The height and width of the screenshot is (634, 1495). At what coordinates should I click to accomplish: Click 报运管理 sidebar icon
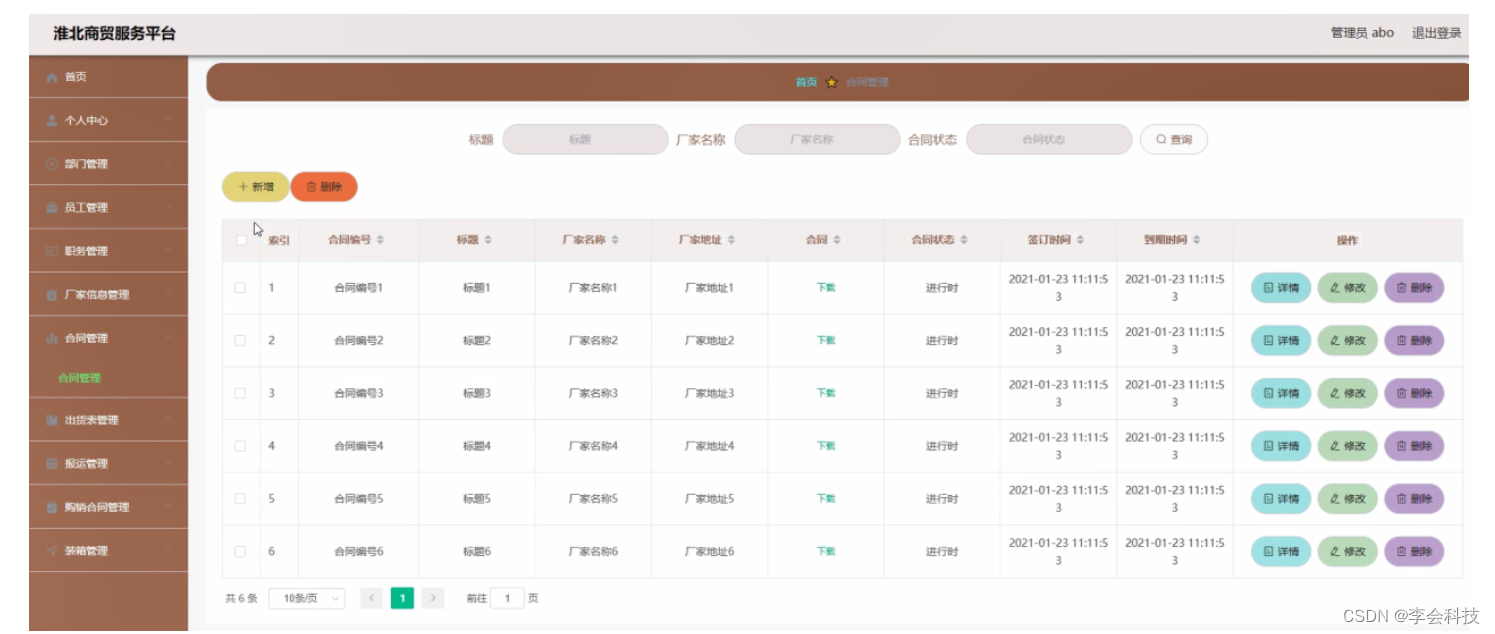click(52, 464)
